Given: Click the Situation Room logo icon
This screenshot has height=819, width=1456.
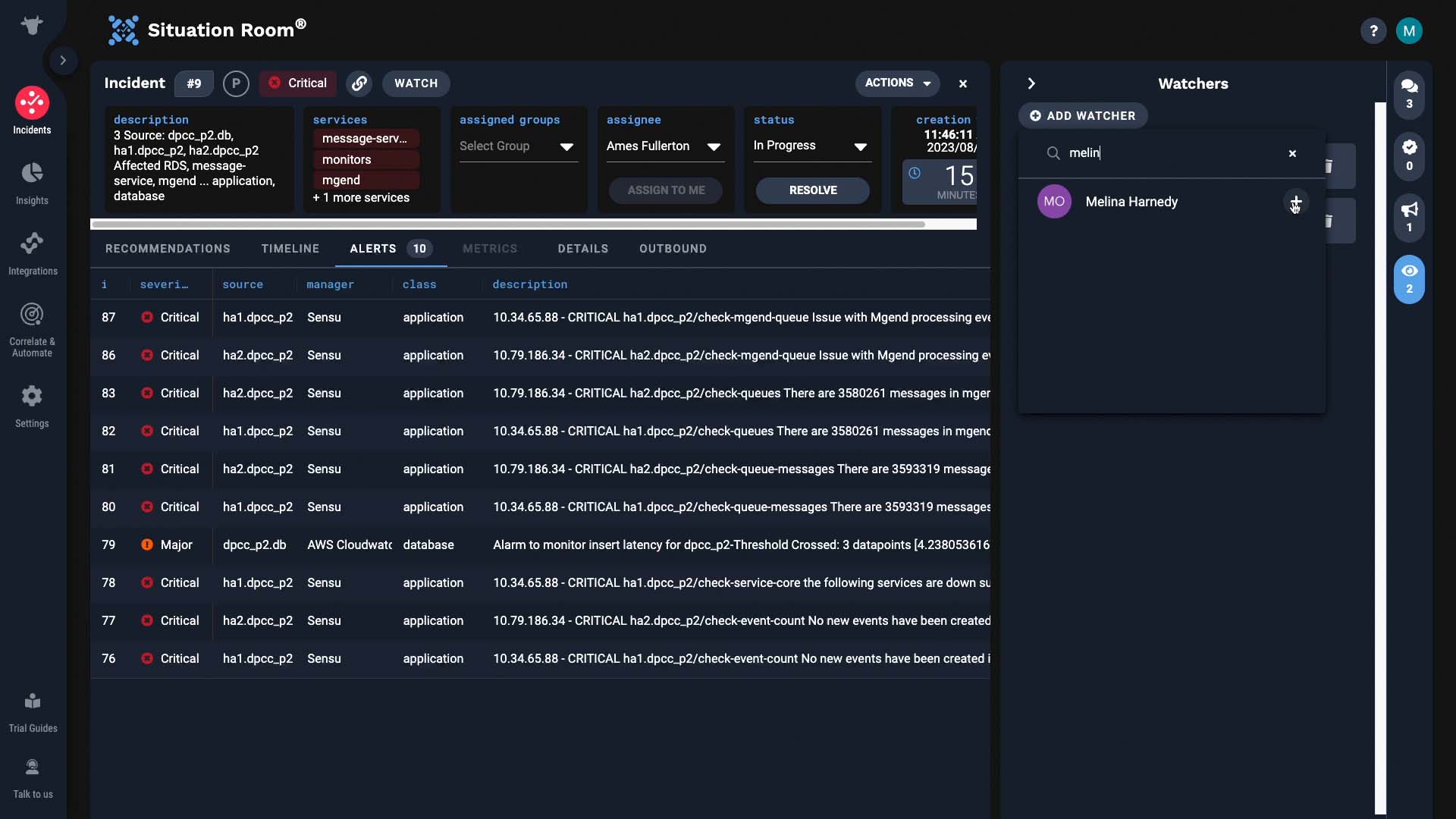Looking at the screenshot, I should (x=123, y=30).
